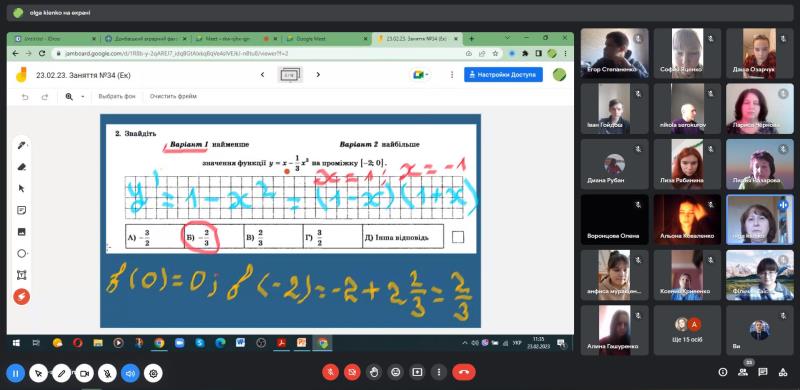800x390 pixels.
Task: Go to the next frame arrow
Action: click(318, 75)
